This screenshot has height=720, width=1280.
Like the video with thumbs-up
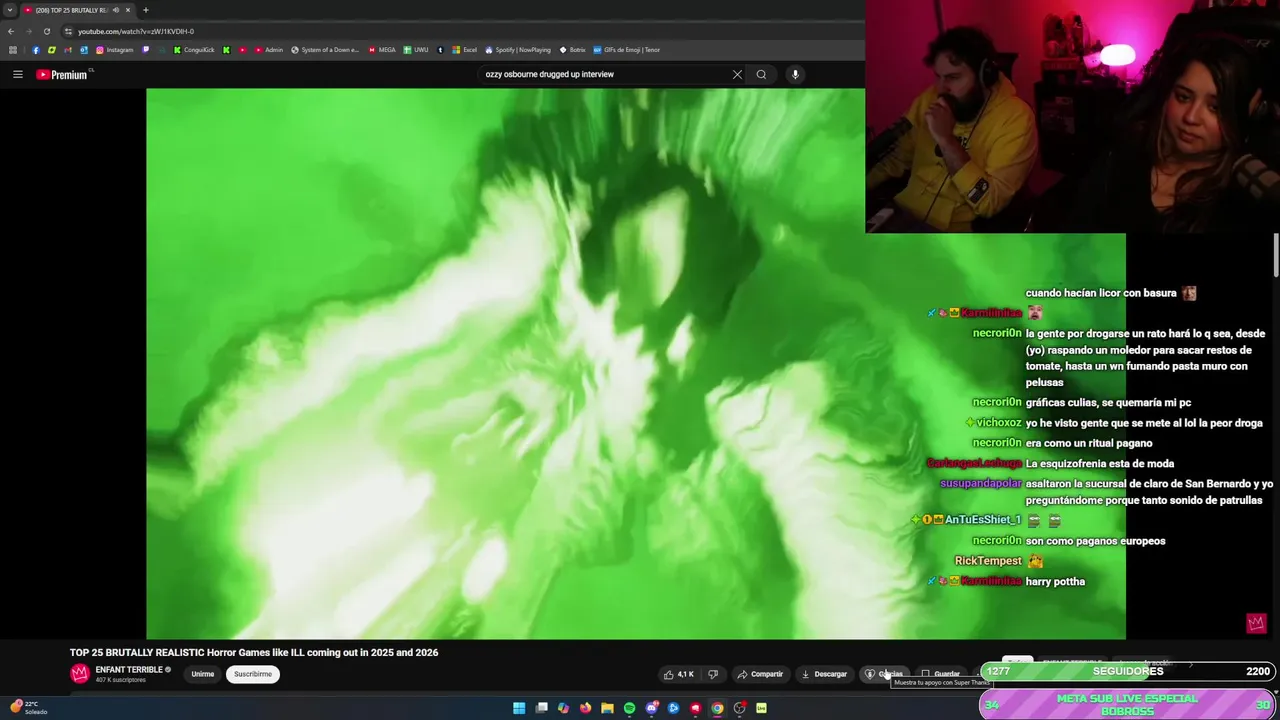(x=679, y=674)
